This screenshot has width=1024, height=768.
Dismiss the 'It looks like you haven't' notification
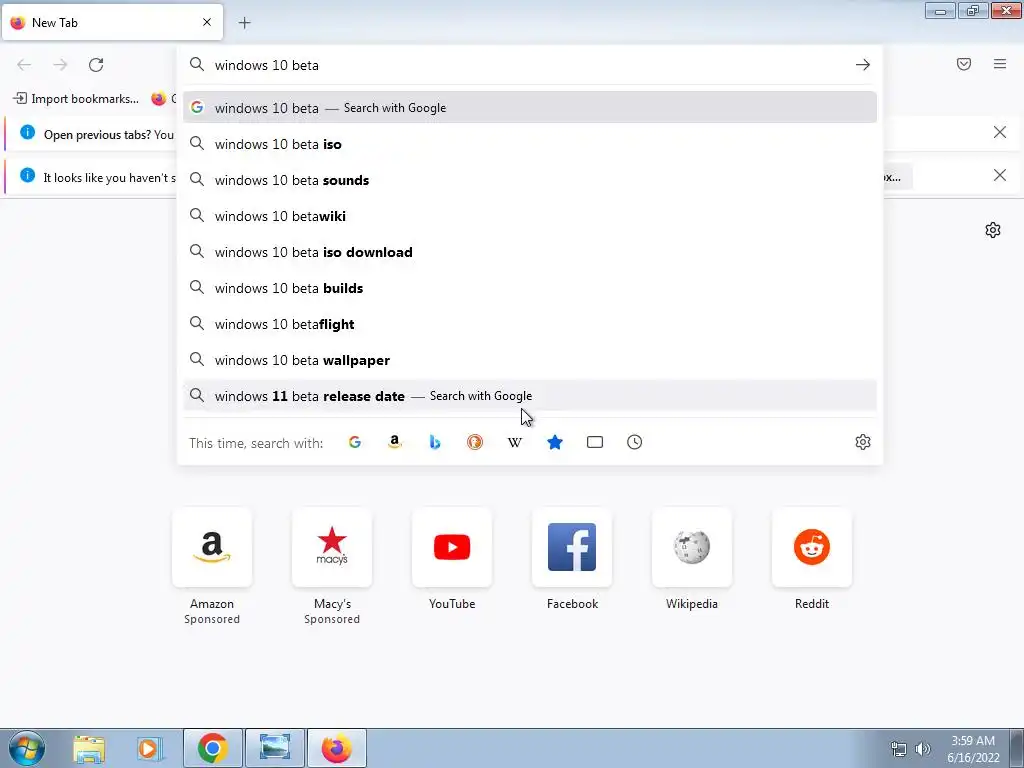[x=999, y=175]
